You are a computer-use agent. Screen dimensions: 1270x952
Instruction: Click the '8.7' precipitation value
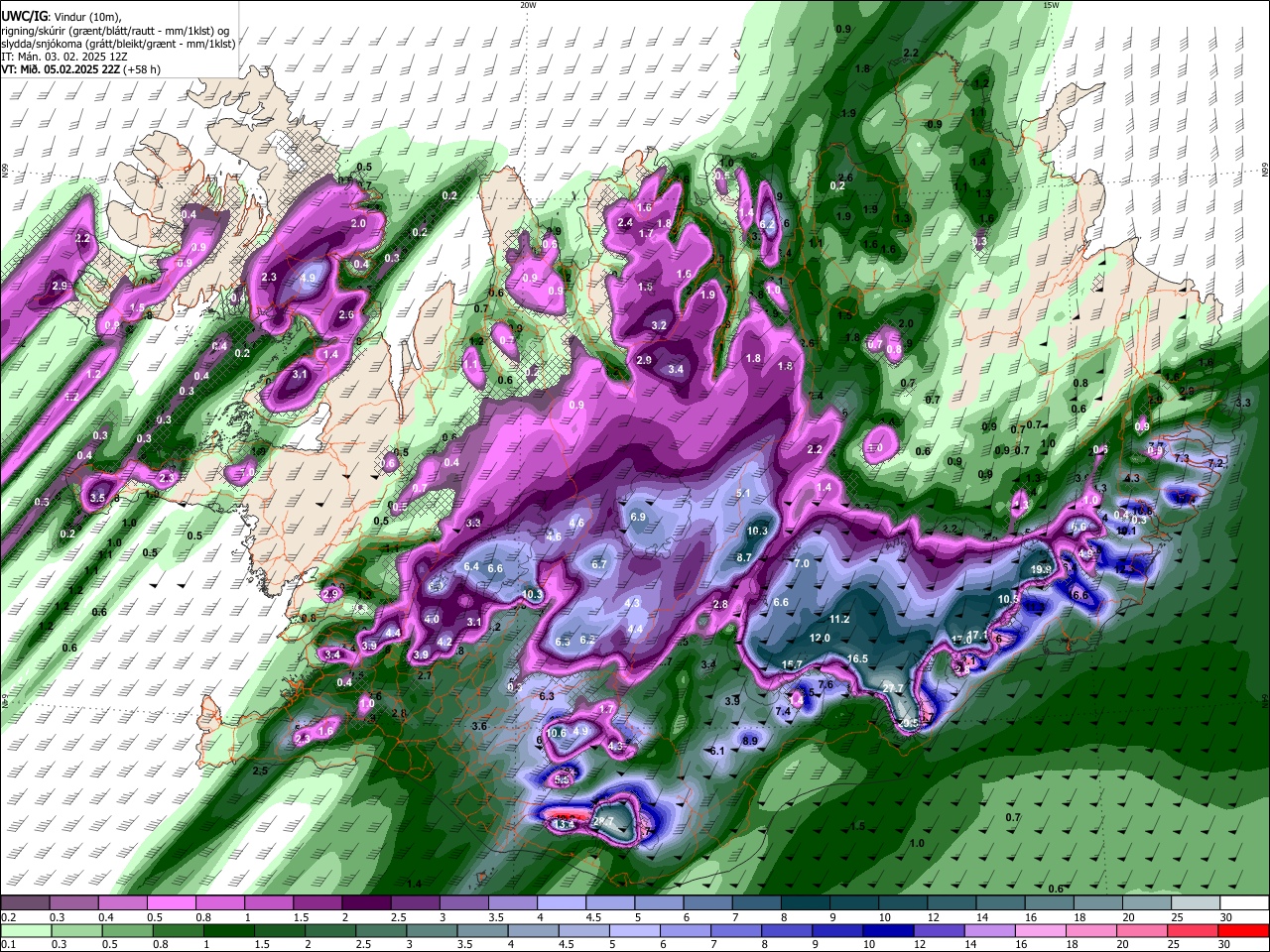pos(744,557)
